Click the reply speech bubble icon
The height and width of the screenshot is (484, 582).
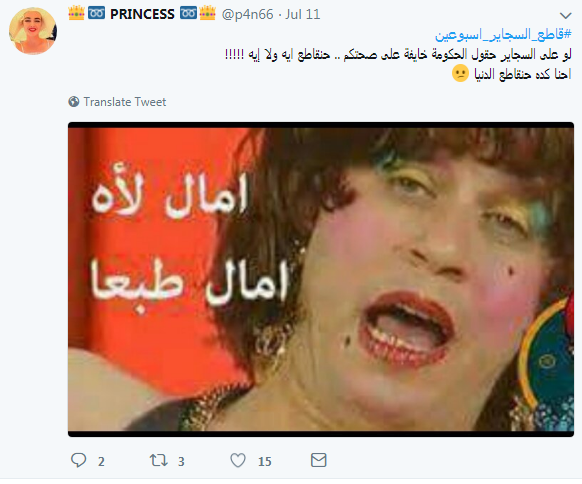pos(78,460)
